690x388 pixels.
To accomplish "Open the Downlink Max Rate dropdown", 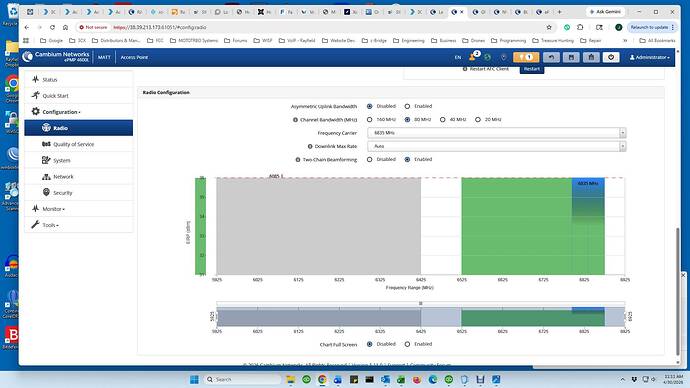I will pyautogui.click(x=497, y=146).
